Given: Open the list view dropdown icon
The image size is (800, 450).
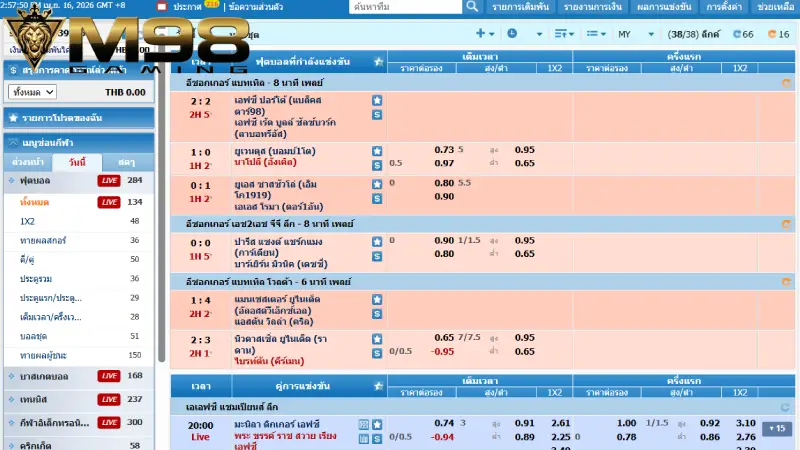Looking at the screenshot, I should point(596,34).
